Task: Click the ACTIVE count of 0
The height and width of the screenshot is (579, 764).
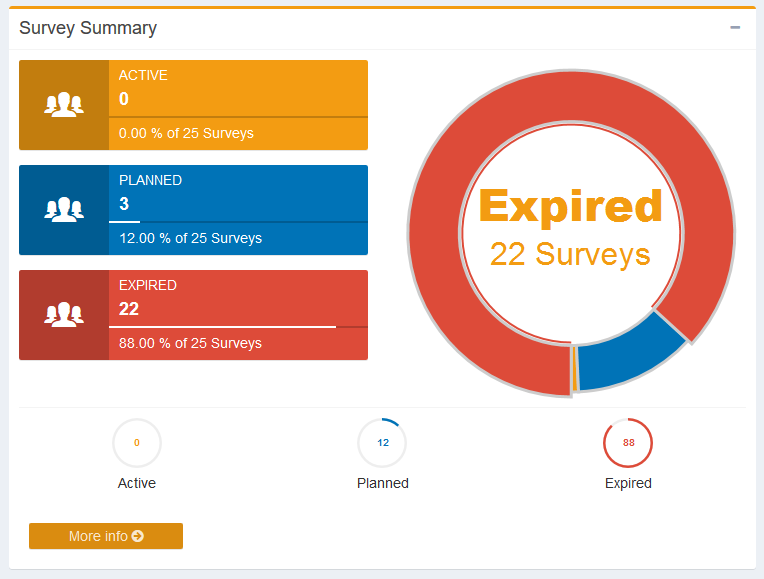Action: click(124, 98)
